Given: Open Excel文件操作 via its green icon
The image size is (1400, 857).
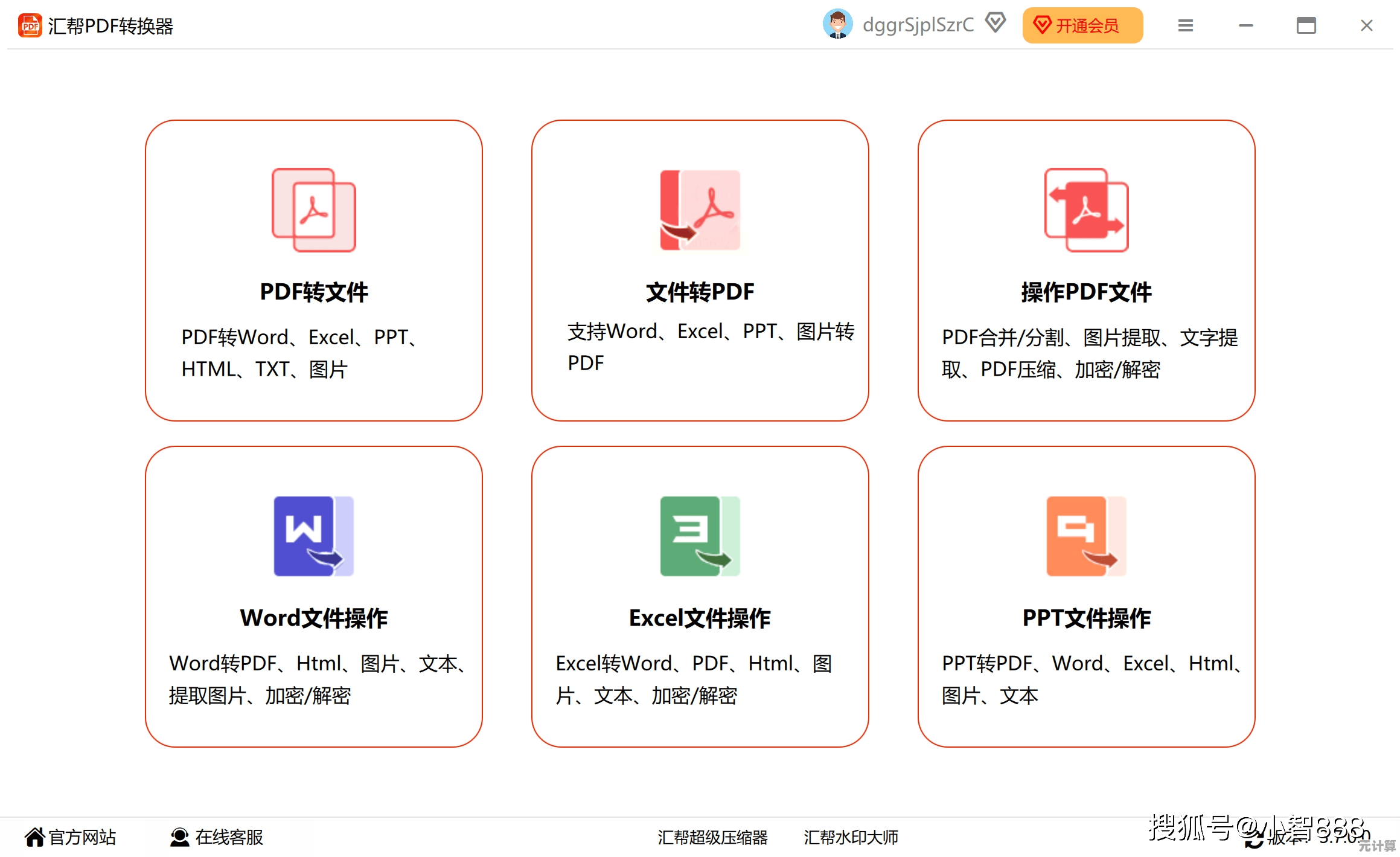Looking at the screenshot, I should [700, 536].
